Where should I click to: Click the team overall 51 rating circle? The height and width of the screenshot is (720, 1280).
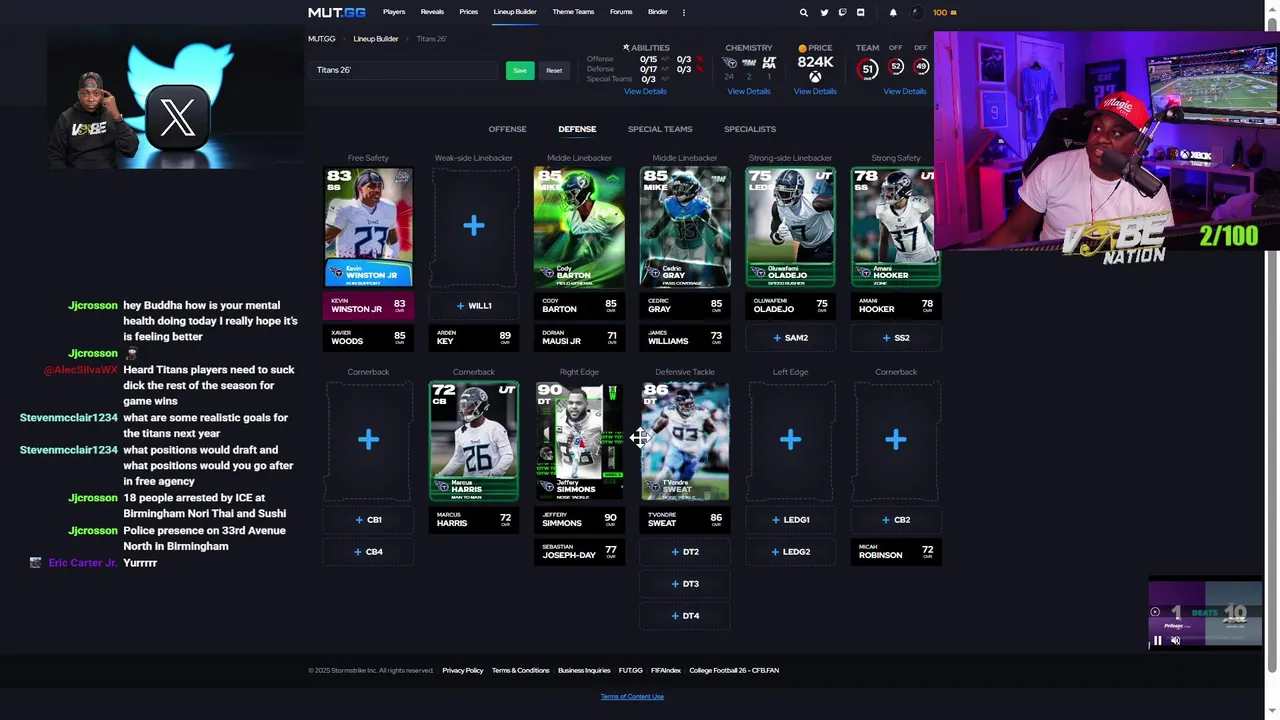868,68
